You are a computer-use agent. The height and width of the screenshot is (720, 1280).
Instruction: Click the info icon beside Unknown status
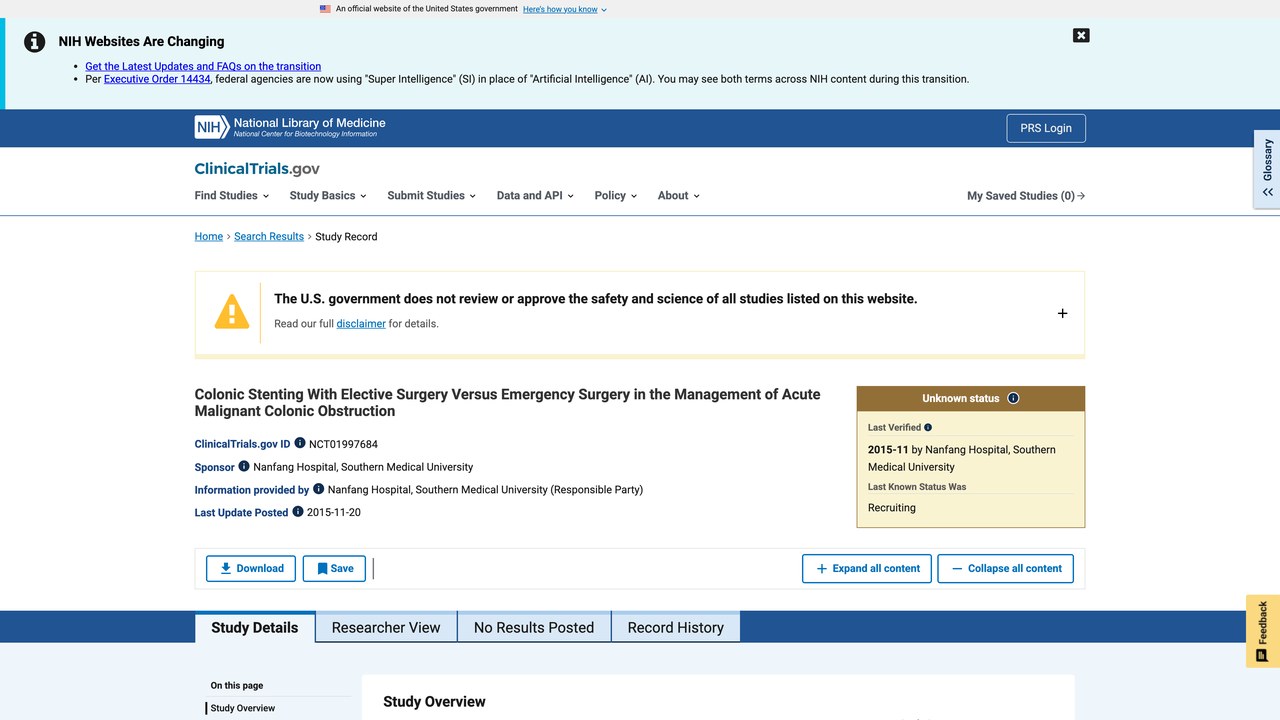1013,398
